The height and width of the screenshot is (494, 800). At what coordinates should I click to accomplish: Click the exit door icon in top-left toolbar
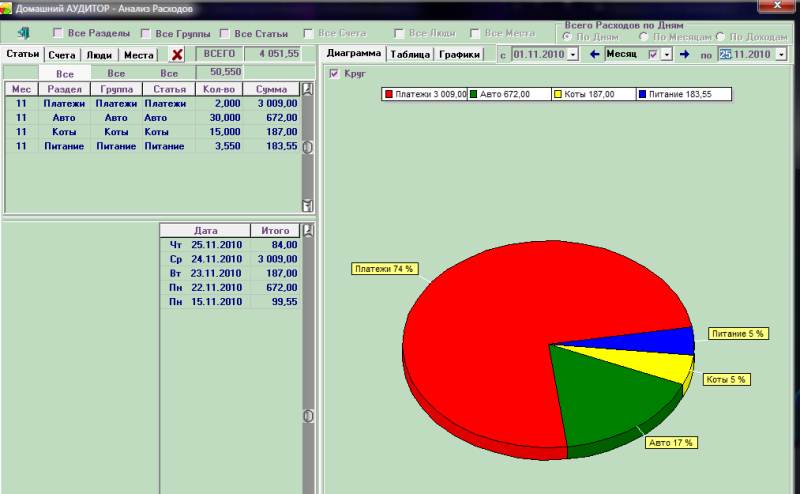point(24,33)
